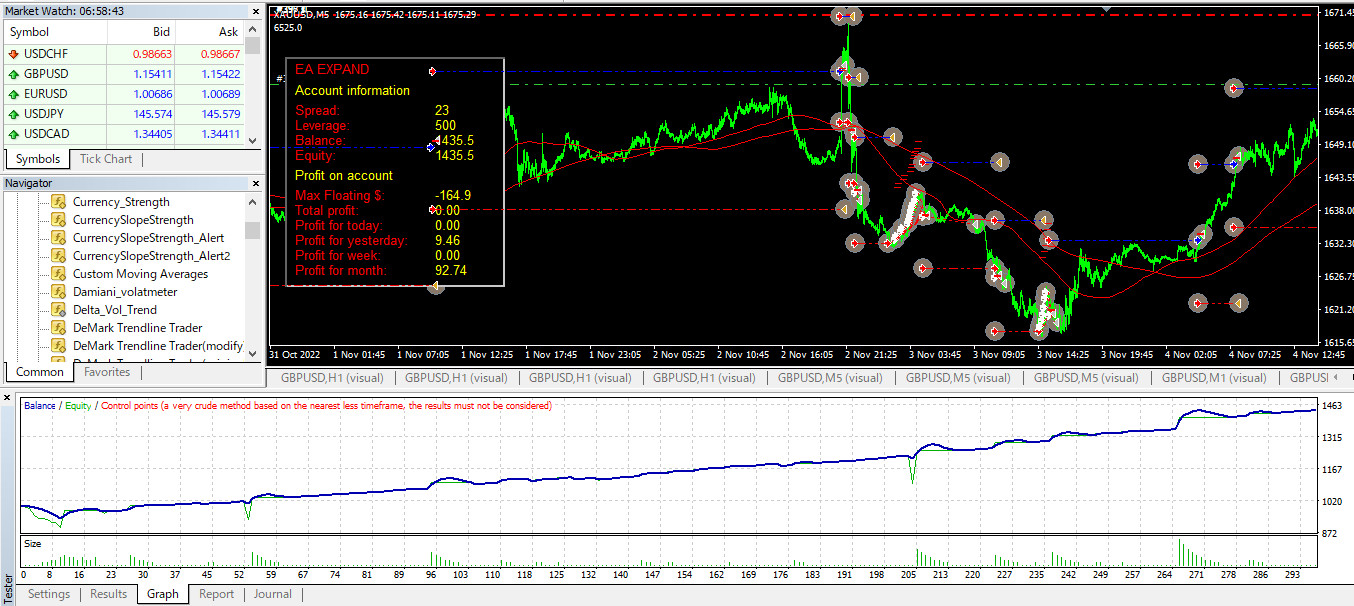The image size is (1354, 606).
Task: Click the Bid column header
Action: pos(158,32)
